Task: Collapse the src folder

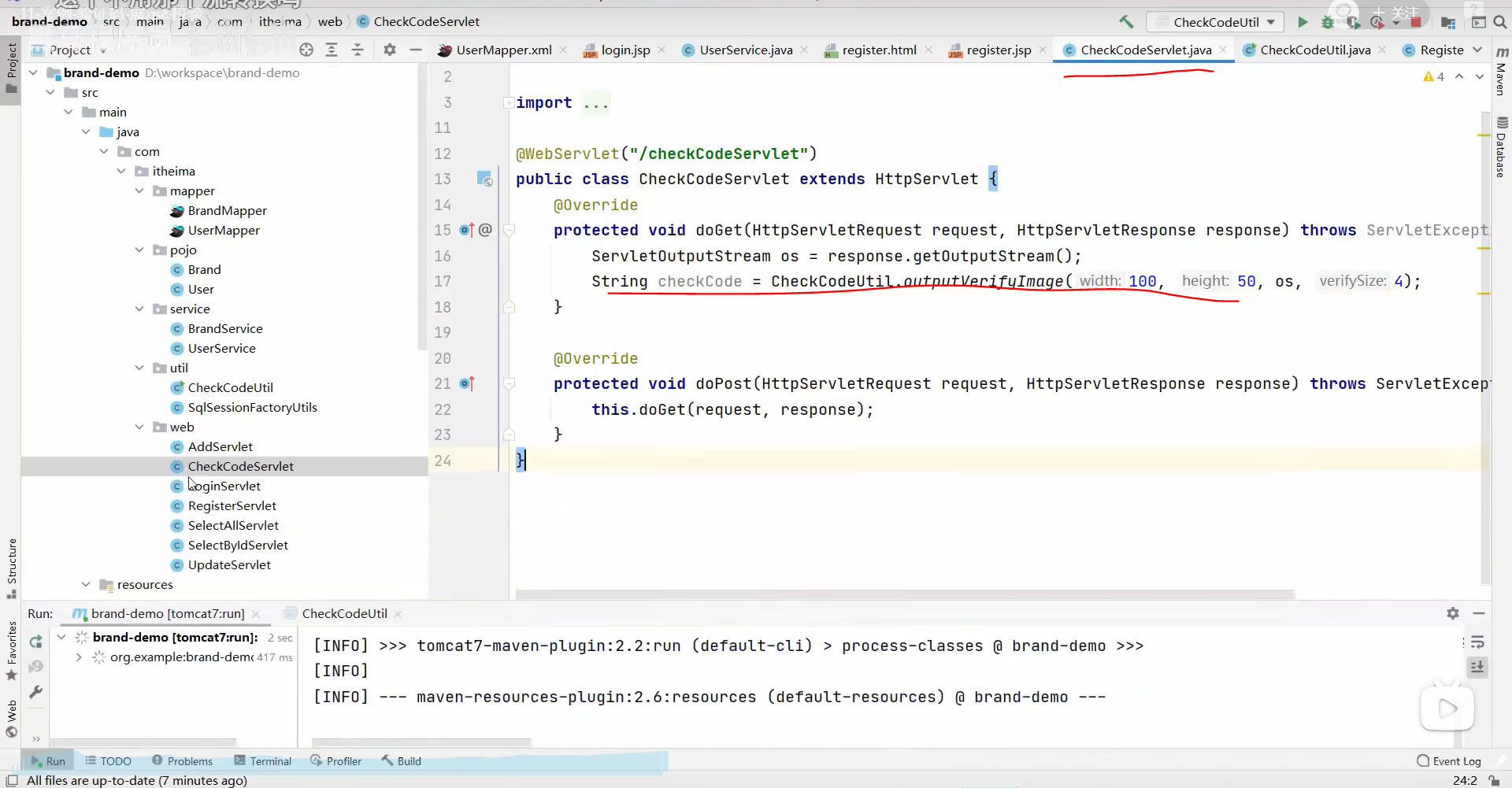Action: (50, 92)
